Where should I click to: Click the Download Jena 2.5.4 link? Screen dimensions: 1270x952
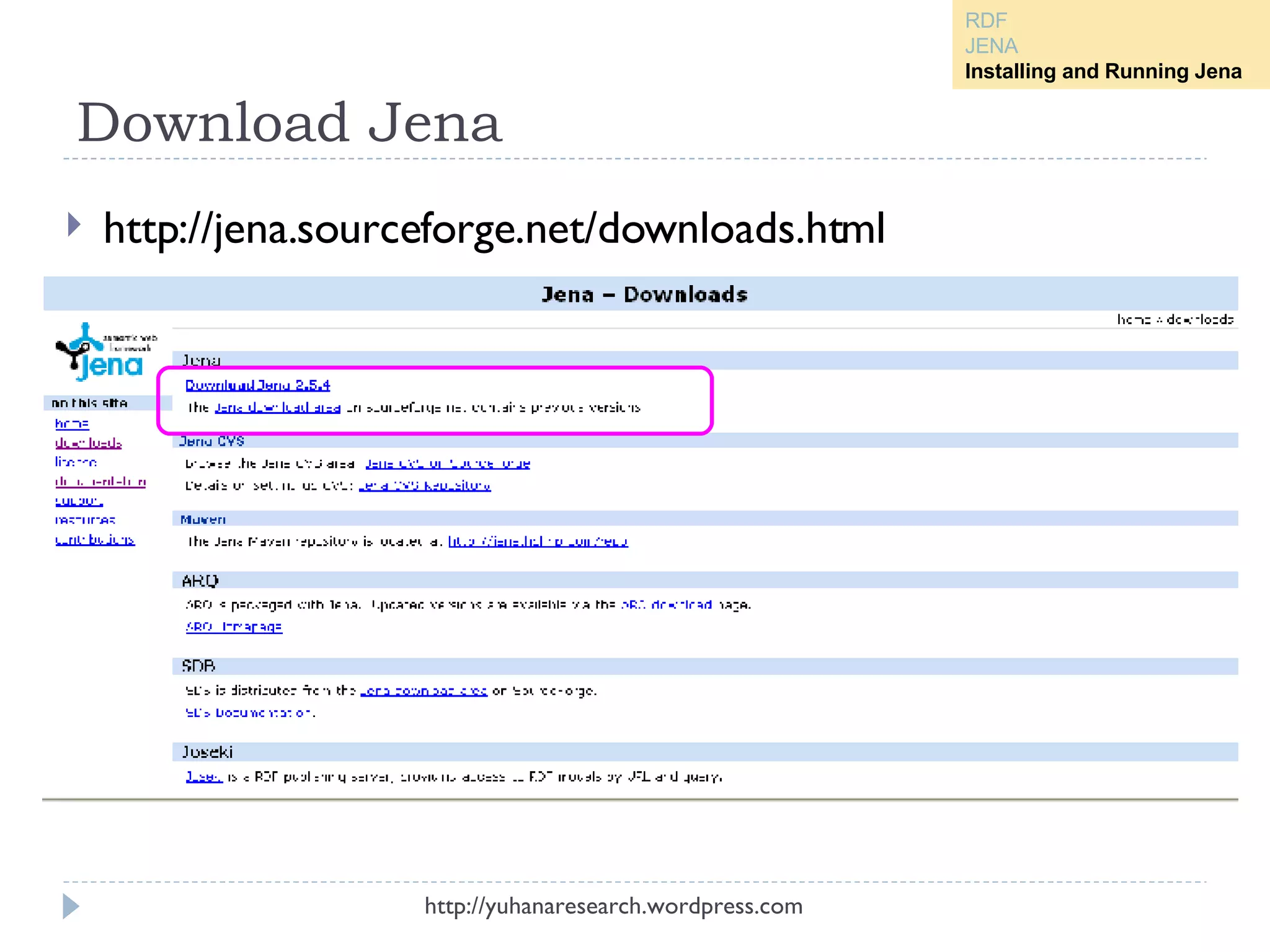pos(257,385)
